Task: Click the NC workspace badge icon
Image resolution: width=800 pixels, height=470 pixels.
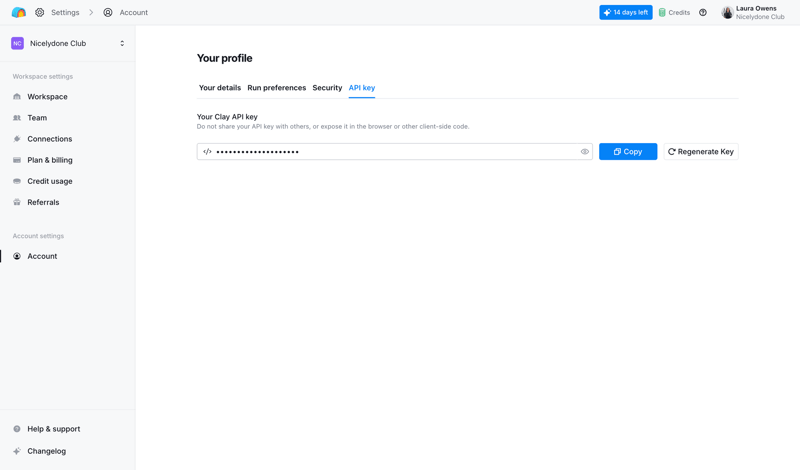Action: click(17, 43)
